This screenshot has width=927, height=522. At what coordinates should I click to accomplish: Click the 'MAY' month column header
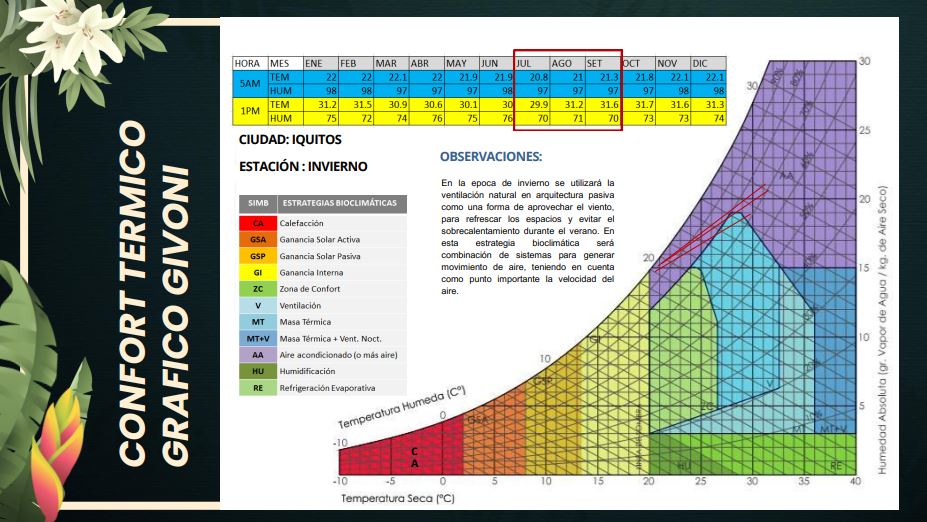tap(462, 63)
